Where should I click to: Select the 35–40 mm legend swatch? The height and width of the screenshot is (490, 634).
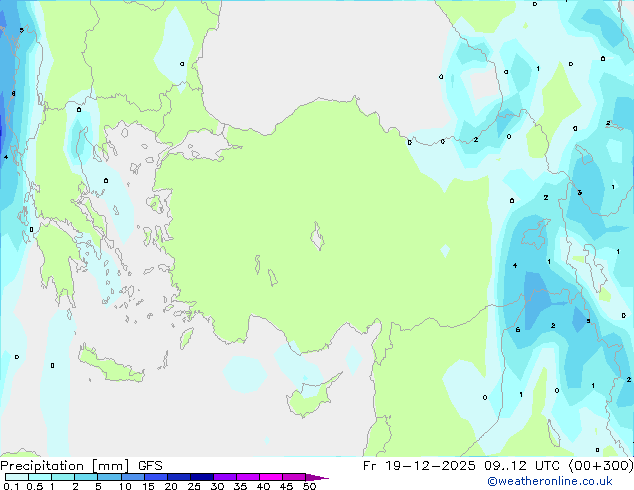pos(248,477)
